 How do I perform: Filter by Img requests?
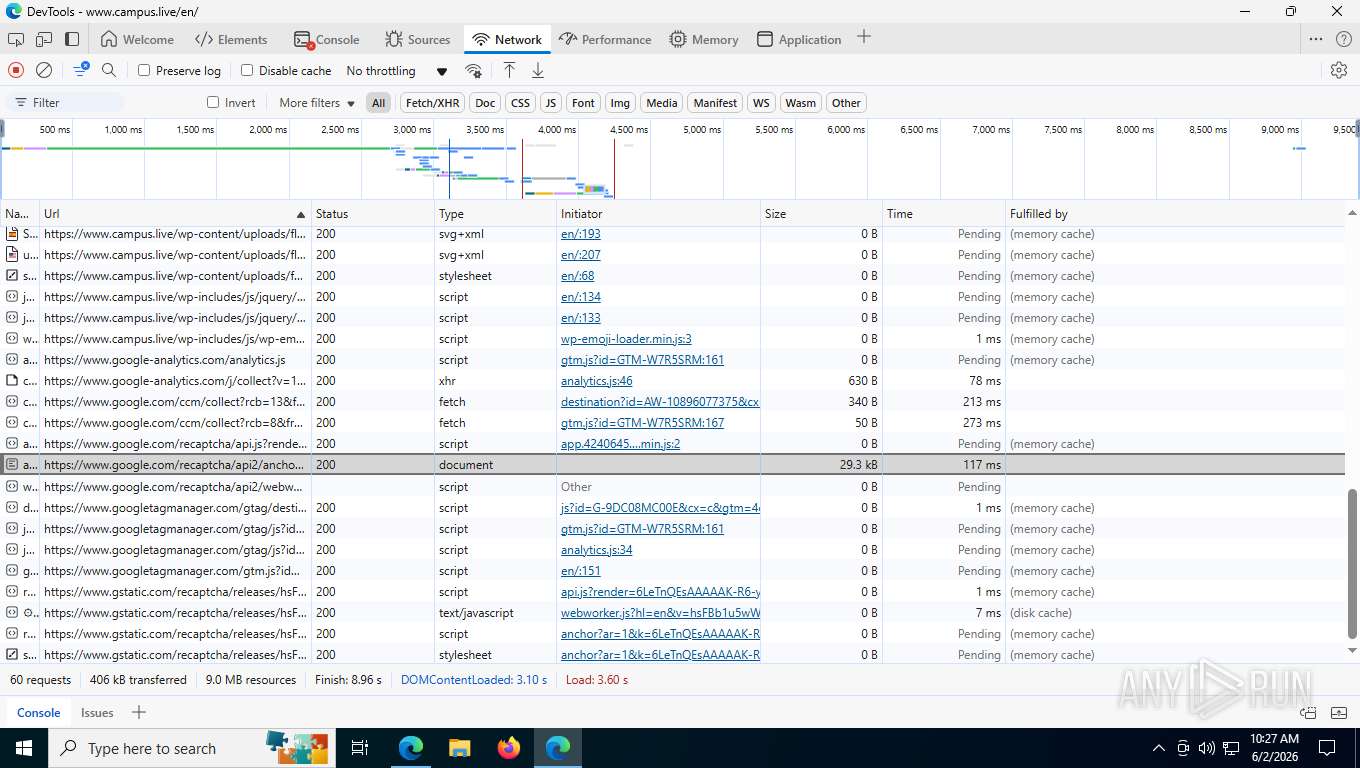pos(620,103)
